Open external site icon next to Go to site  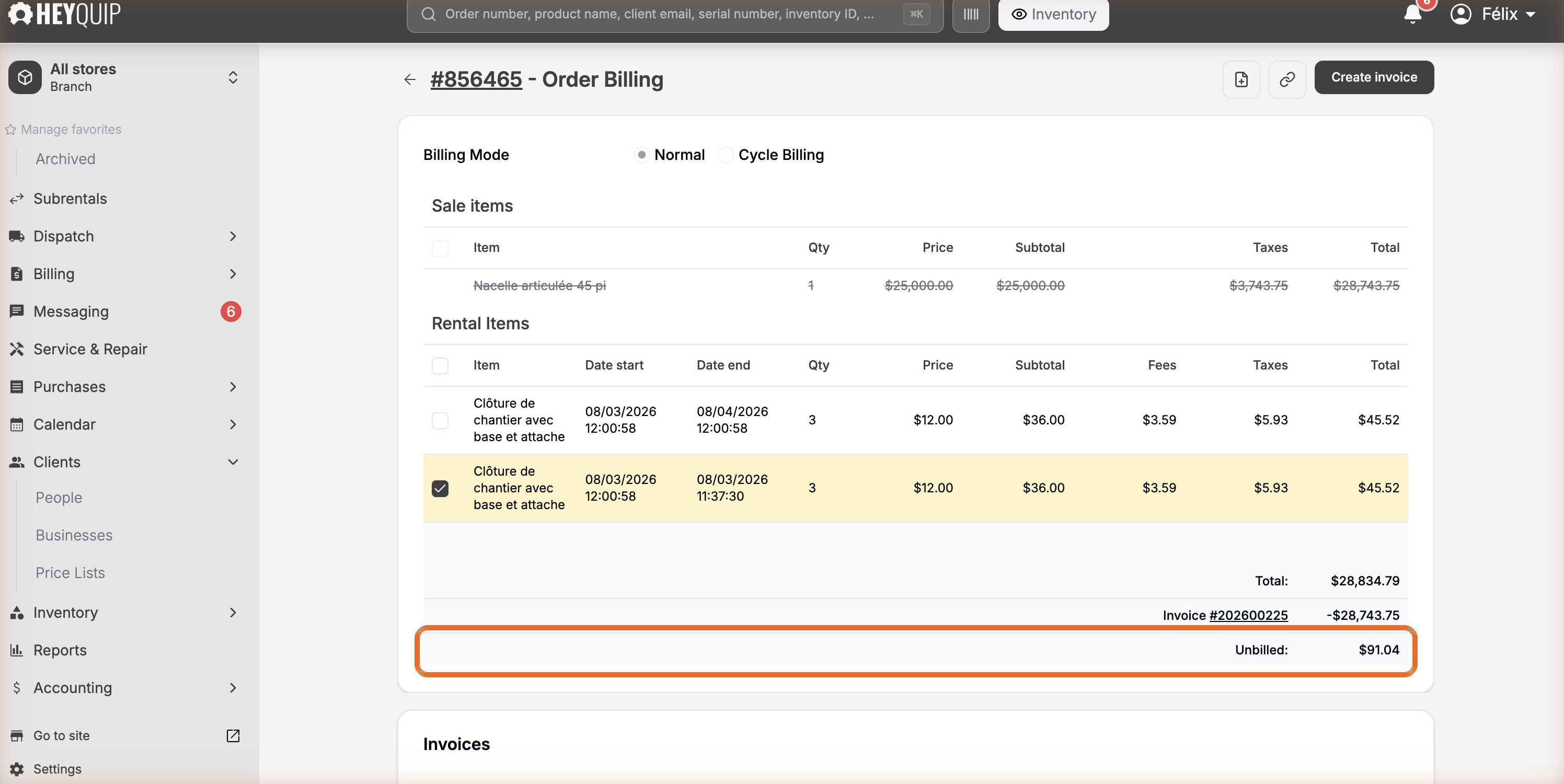point(233,736)
